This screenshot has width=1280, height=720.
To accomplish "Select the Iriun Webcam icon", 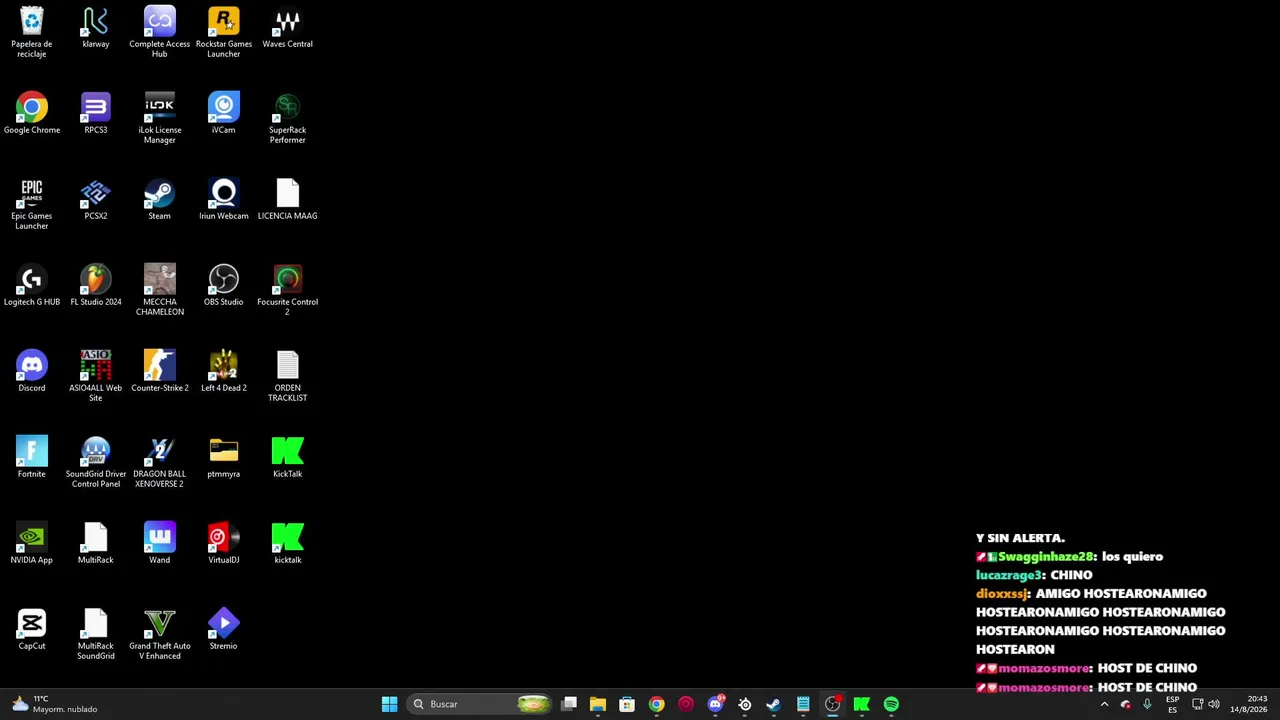I will (224, 200).
